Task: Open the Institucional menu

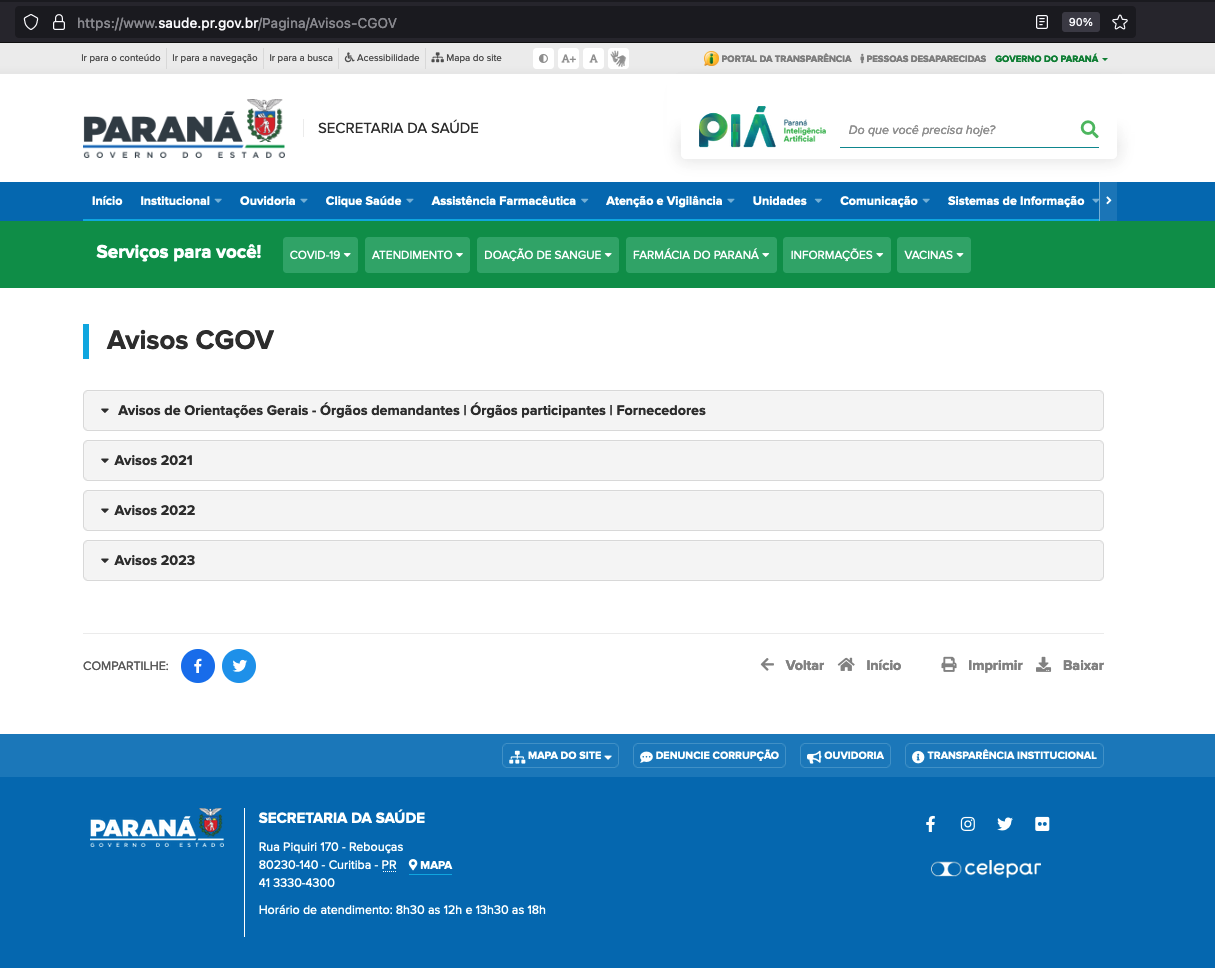Action: 181,201
